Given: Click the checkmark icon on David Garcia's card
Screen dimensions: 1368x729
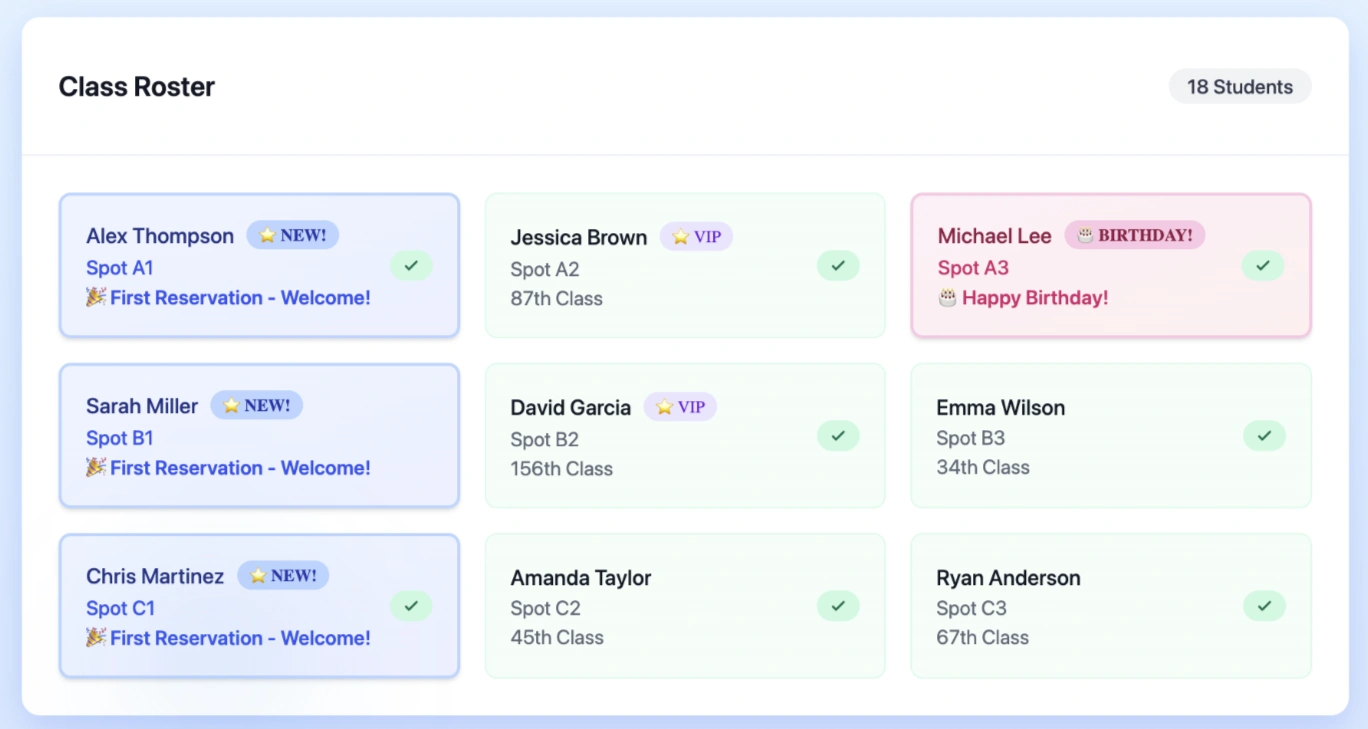Looking at the screenshot, I should tap(837, 435).
